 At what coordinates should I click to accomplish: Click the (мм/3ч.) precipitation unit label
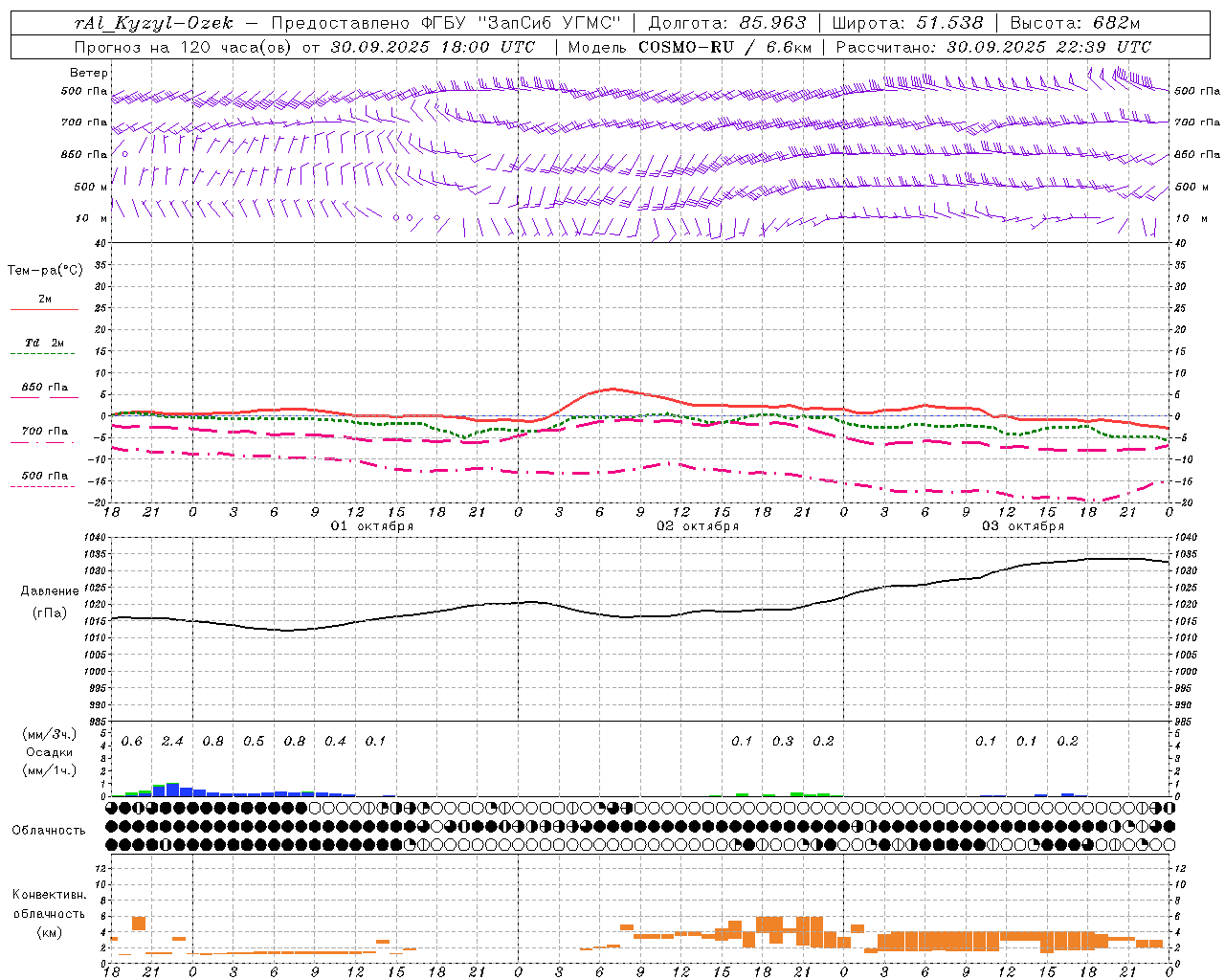pos(49,735)
